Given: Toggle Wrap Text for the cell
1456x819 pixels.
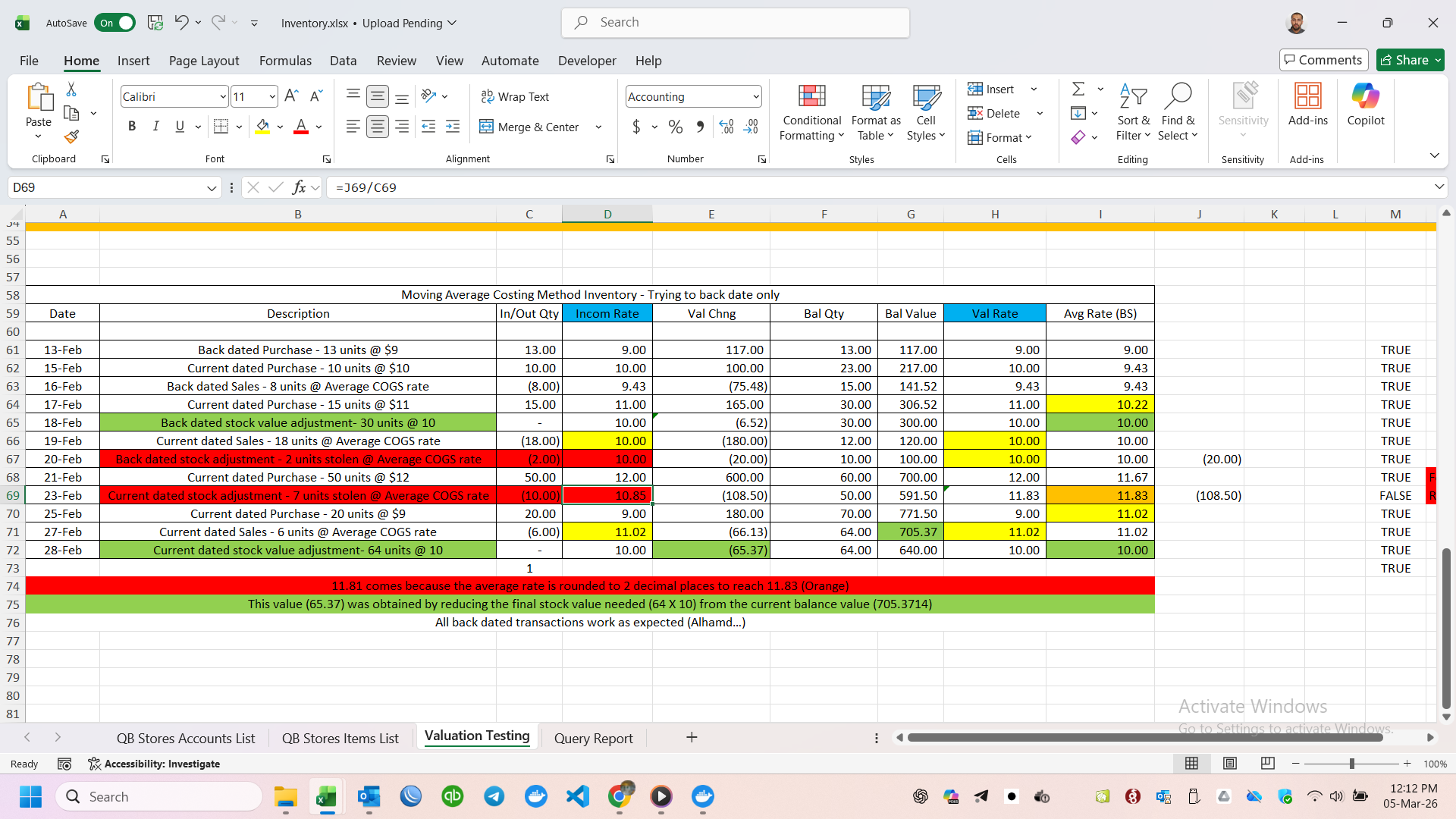Looking at the screenshot, I should (515, 96).
